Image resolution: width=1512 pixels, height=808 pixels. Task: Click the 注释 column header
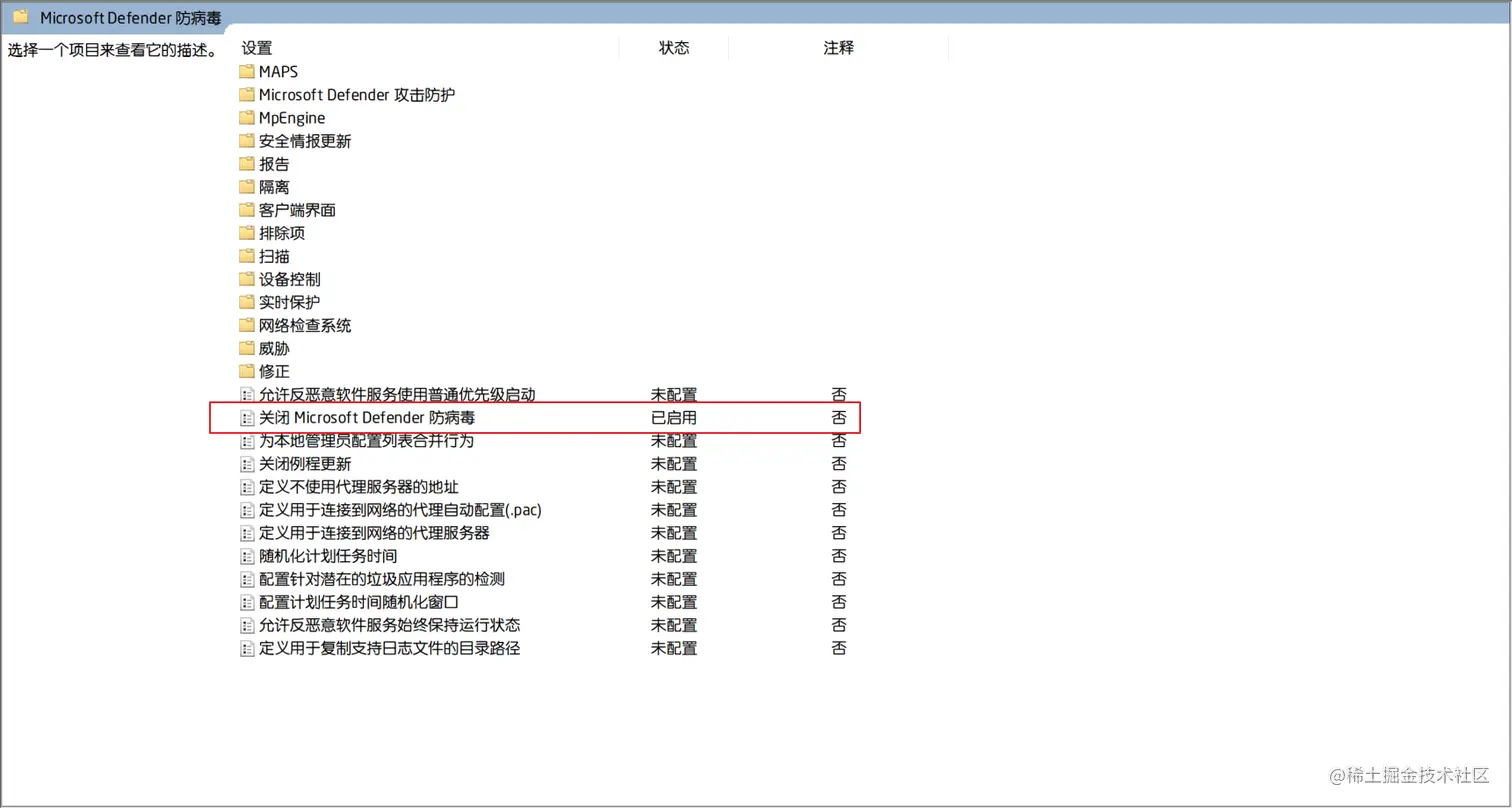tap(839, 48)
